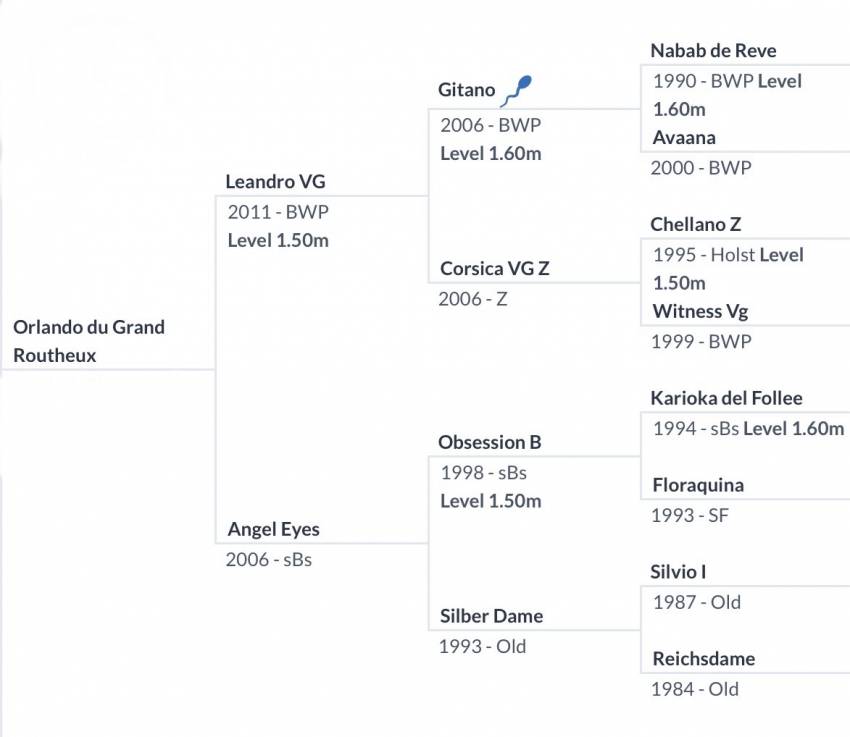Viewport: 850px width, 737px height.
Task: Select Witness Vg in the tree
Action: point(701,312)
